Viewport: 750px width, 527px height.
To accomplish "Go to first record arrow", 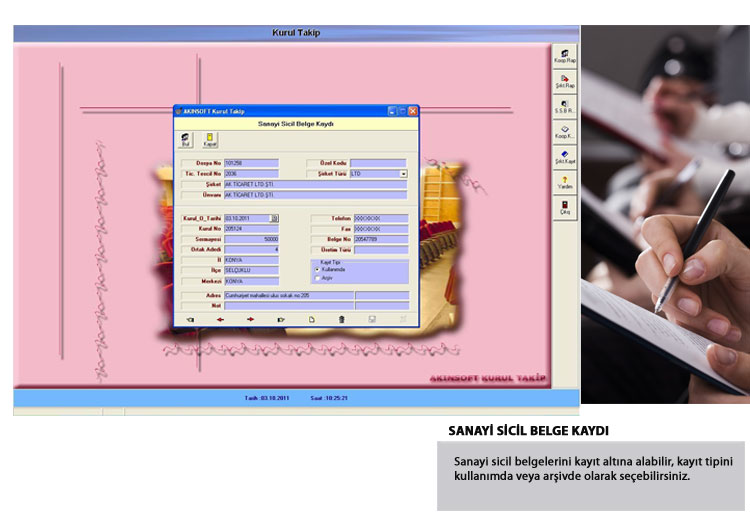I will 191,319.
